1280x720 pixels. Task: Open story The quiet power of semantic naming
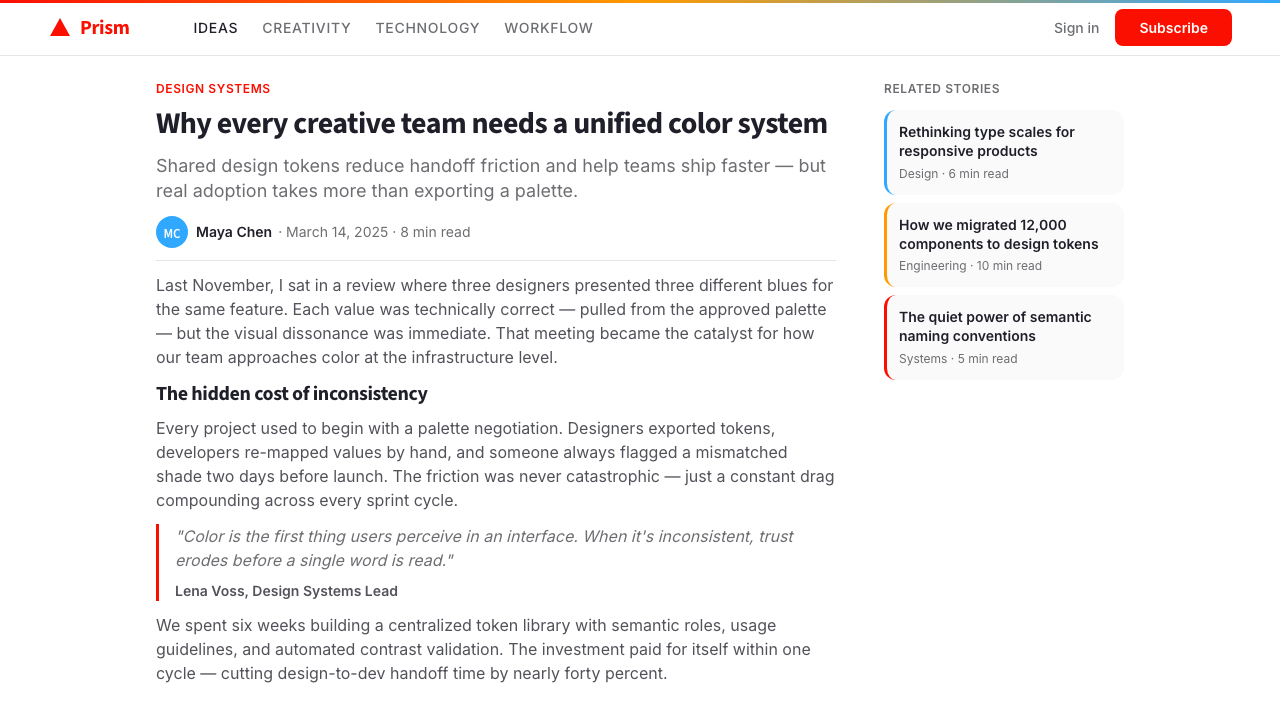1004,337
